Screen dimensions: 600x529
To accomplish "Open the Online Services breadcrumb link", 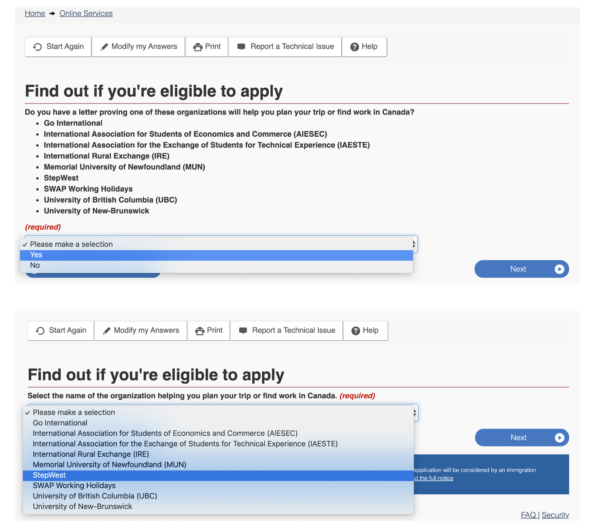I will click(x=86, y=13).
